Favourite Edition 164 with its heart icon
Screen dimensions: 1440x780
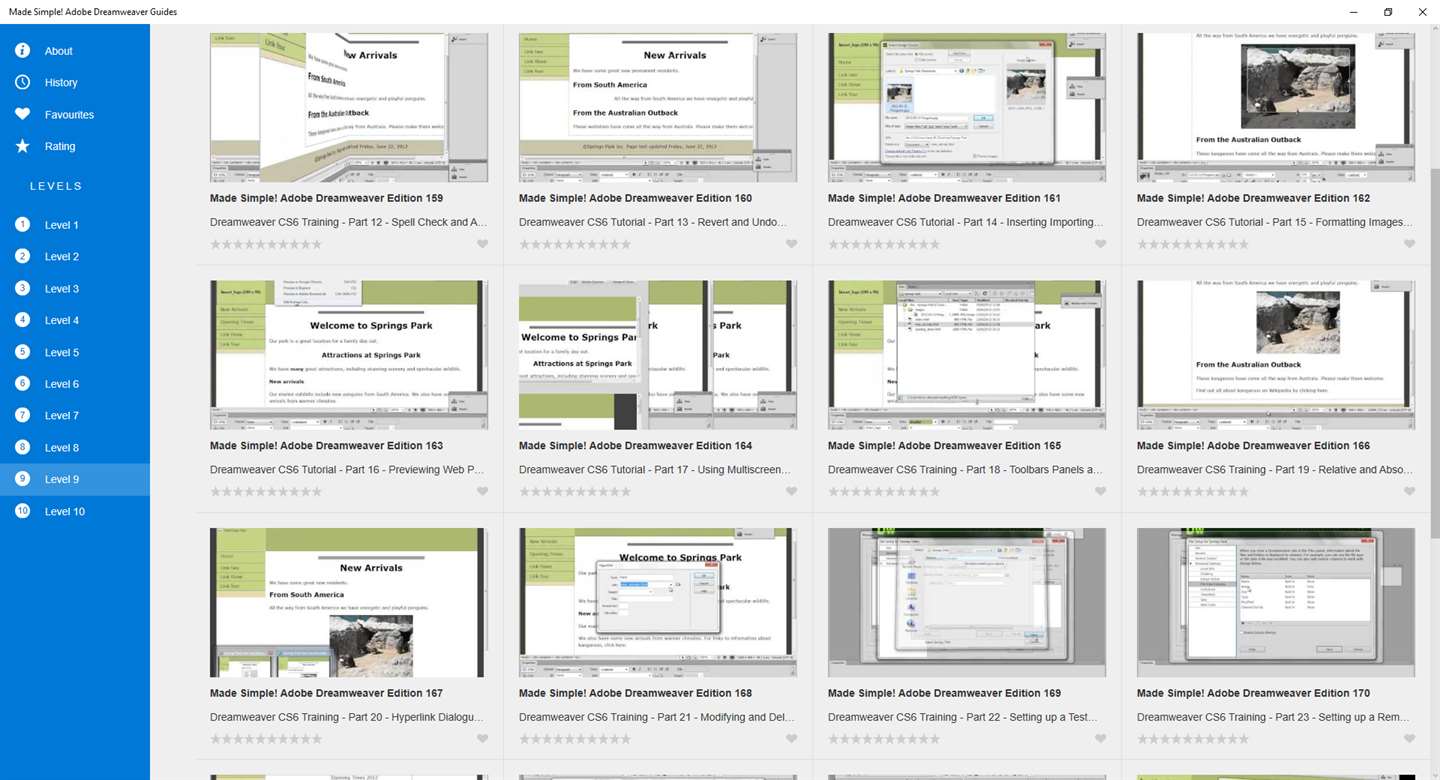[791, 491]
